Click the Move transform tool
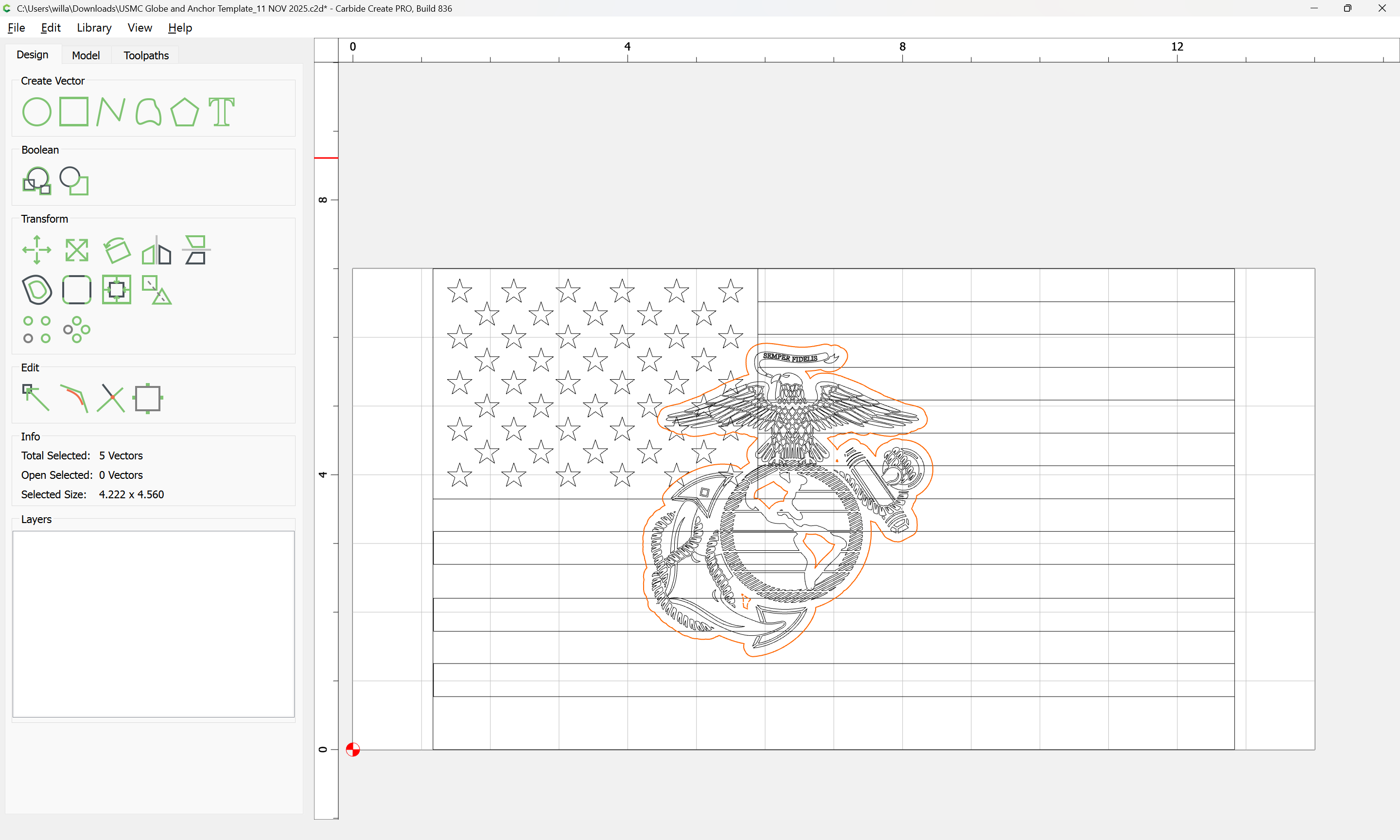 point(37,250)
